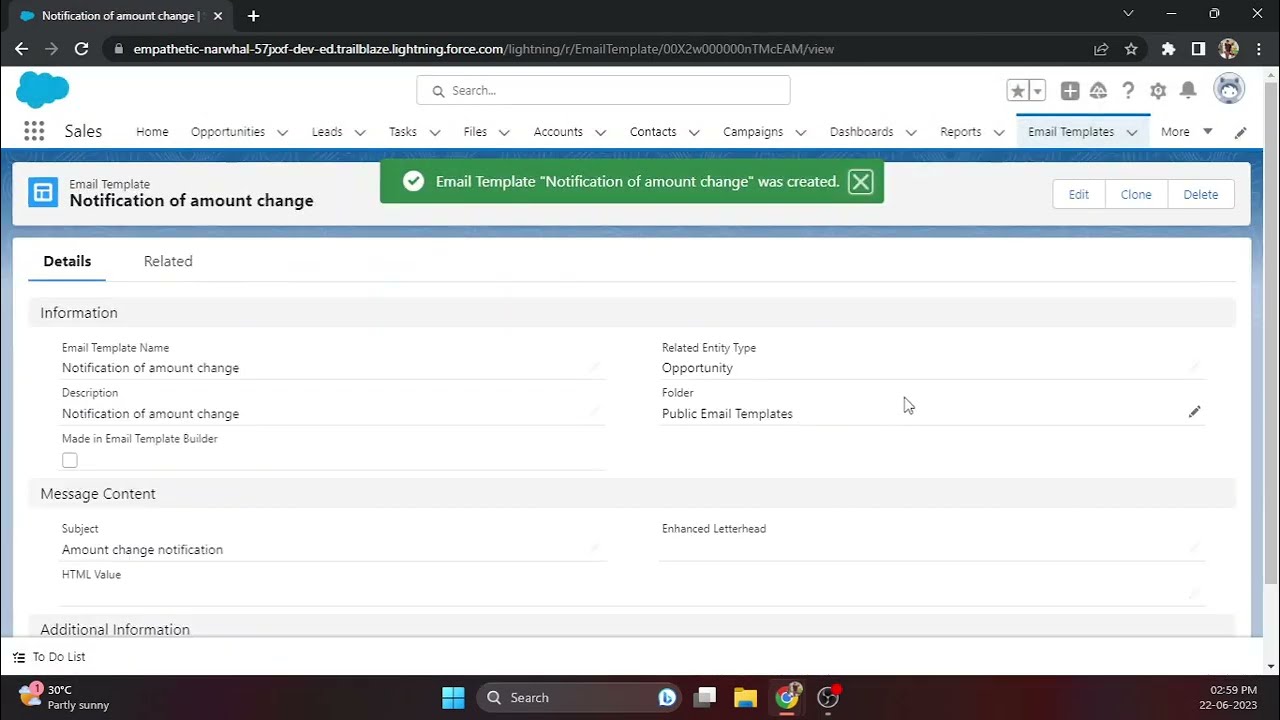Dismiss the success toast notification
1280x720 pixels.
(860, 182)
